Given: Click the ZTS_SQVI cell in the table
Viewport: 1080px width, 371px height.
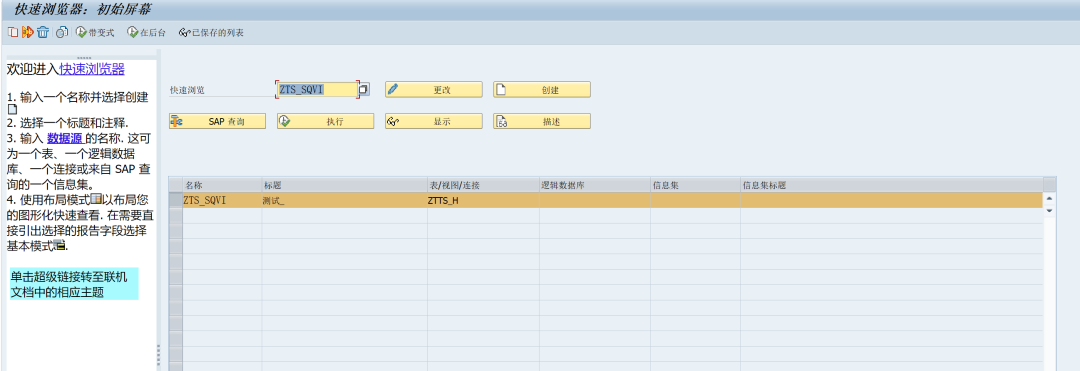Looking at the screenshot, I should [x=222, y=200].
